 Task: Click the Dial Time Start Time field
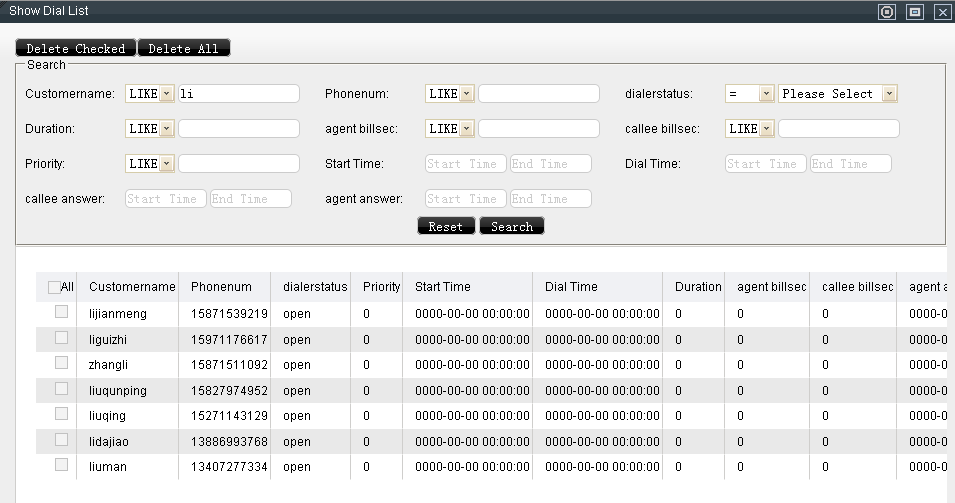point(766,164)
